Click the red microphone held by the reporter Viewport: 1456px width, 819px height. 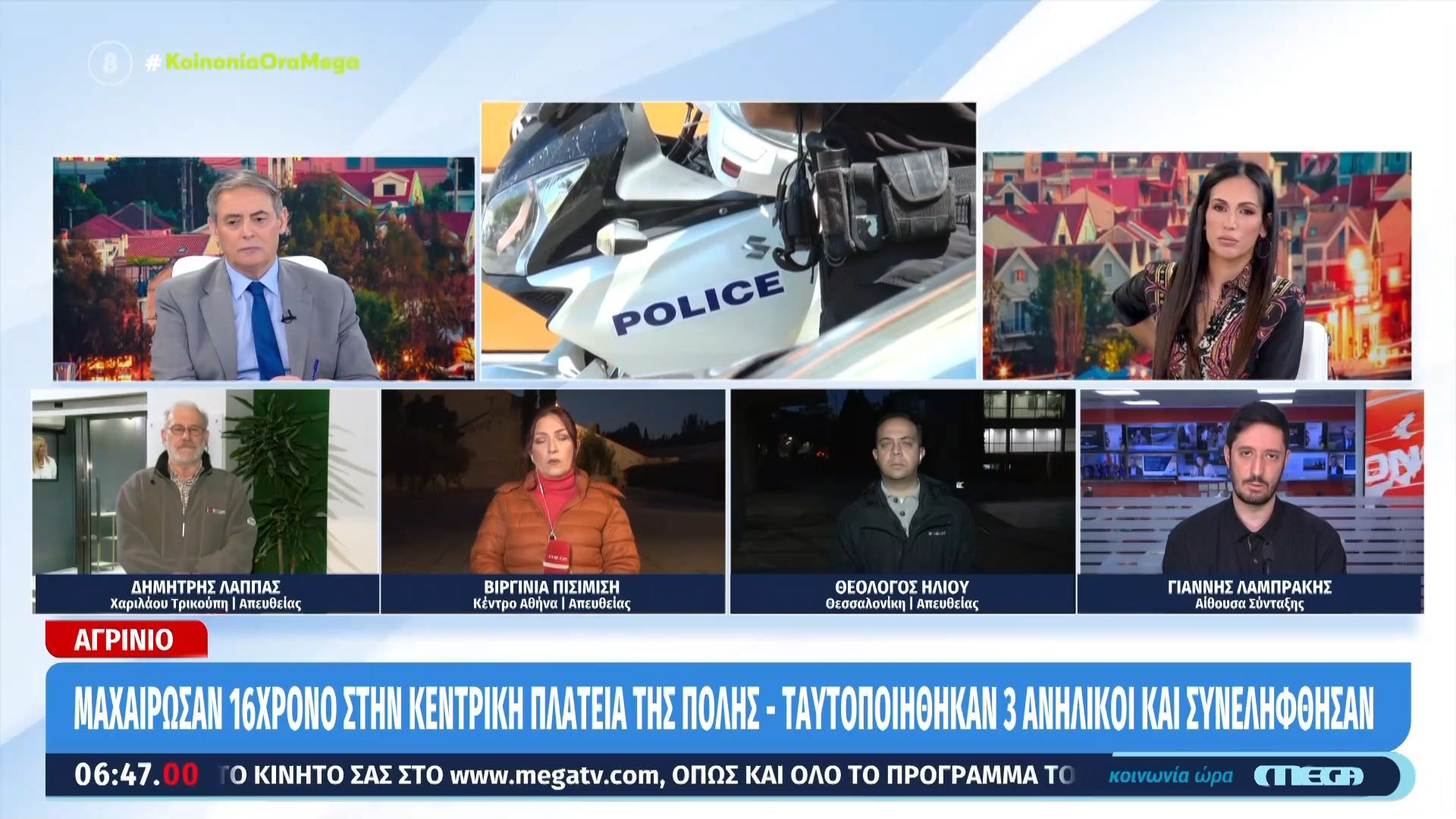click(557, 557)
